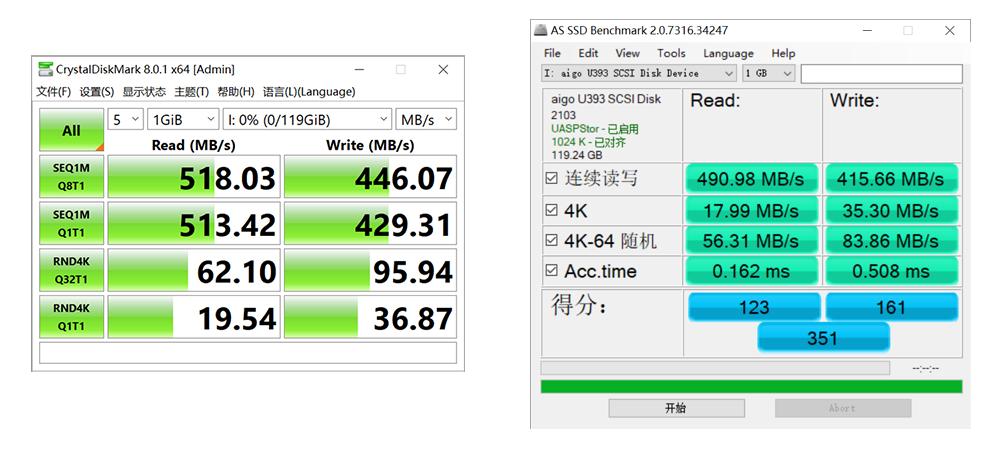Click the 36.87 write result

tap(371, 317)
